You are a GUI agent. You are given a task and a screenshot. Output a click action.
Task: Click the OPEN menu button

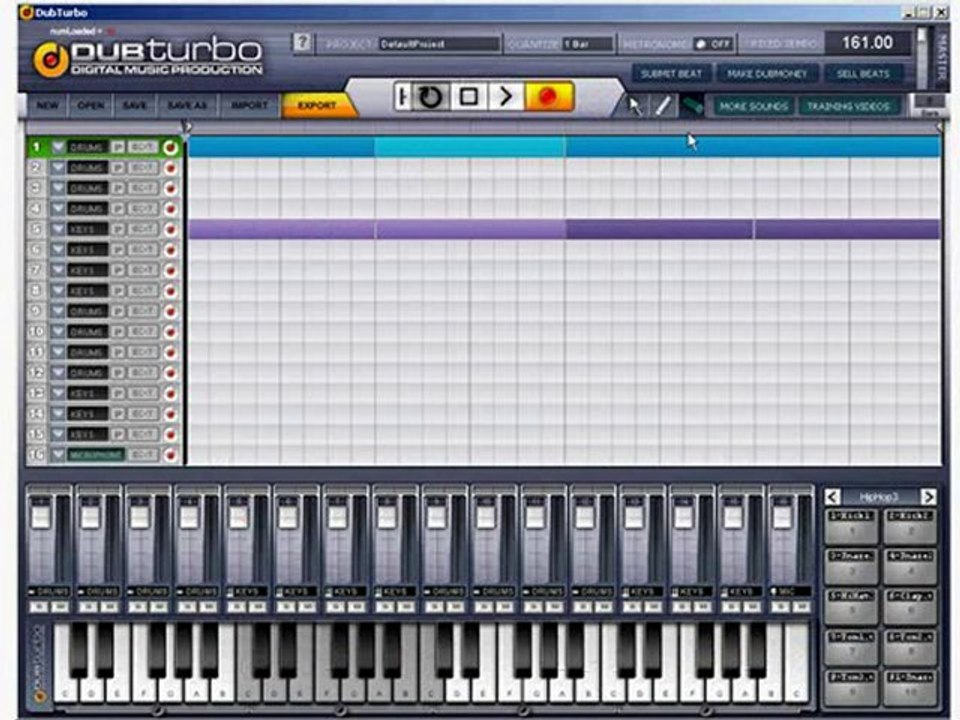[91, 106]
